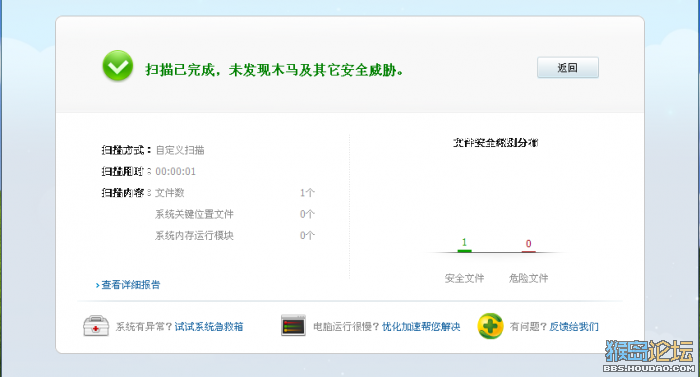
Task: Open the 优化加速帮您解决 link
Action: coord(421,327)
